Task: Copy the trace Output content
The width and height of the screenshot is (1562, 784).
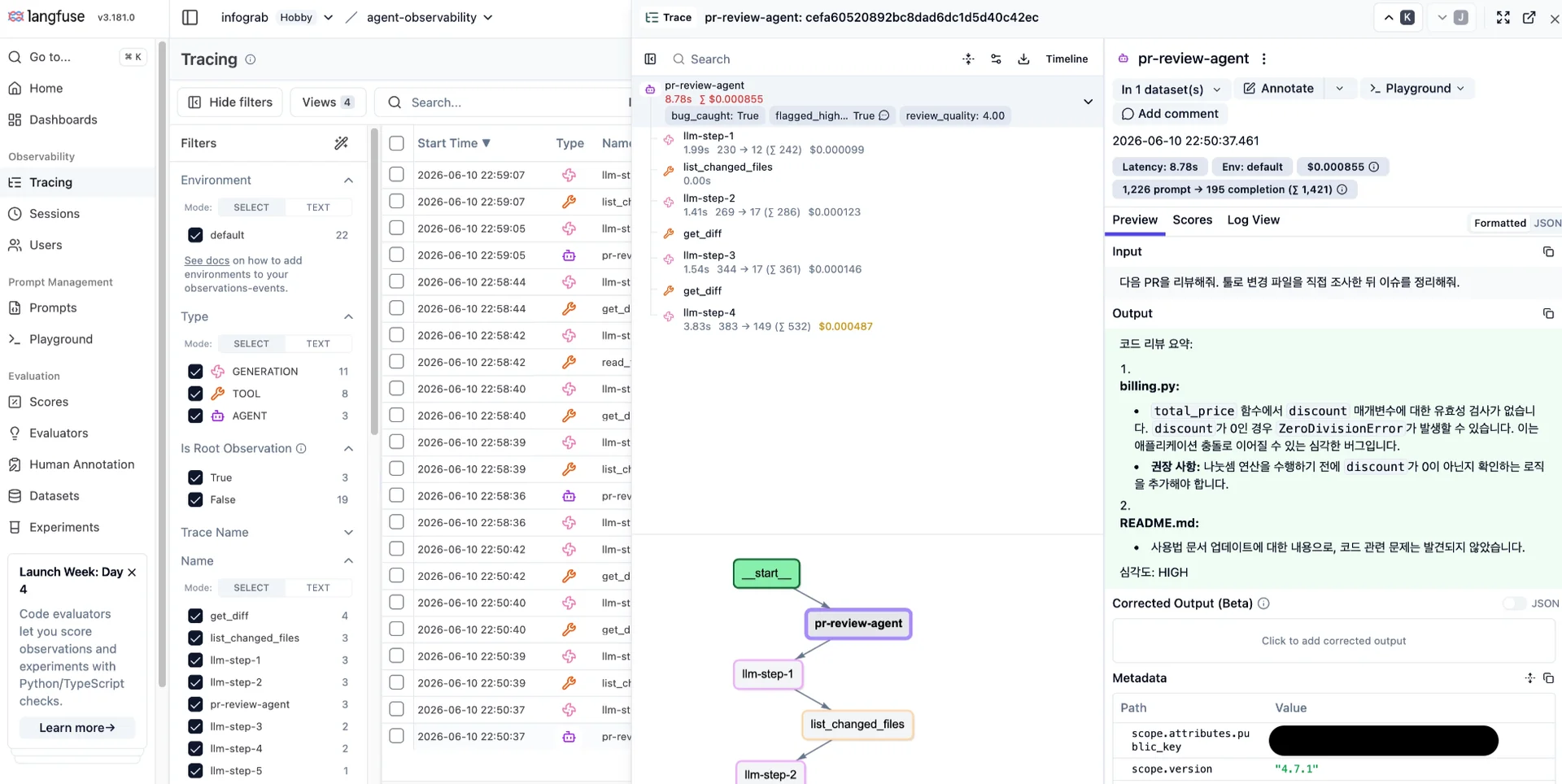Action: tap(1548, 314)
